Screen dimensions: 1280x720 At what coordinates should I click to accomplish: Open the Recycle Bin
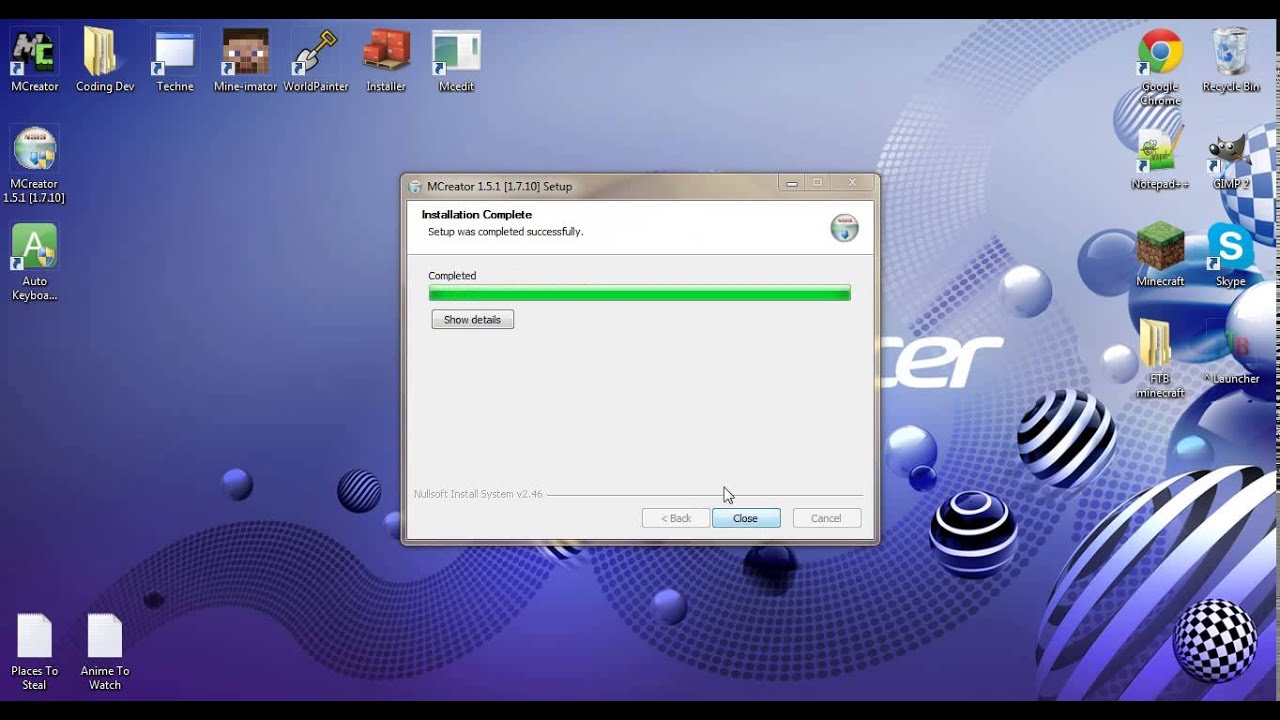[x=1230, y=60]
